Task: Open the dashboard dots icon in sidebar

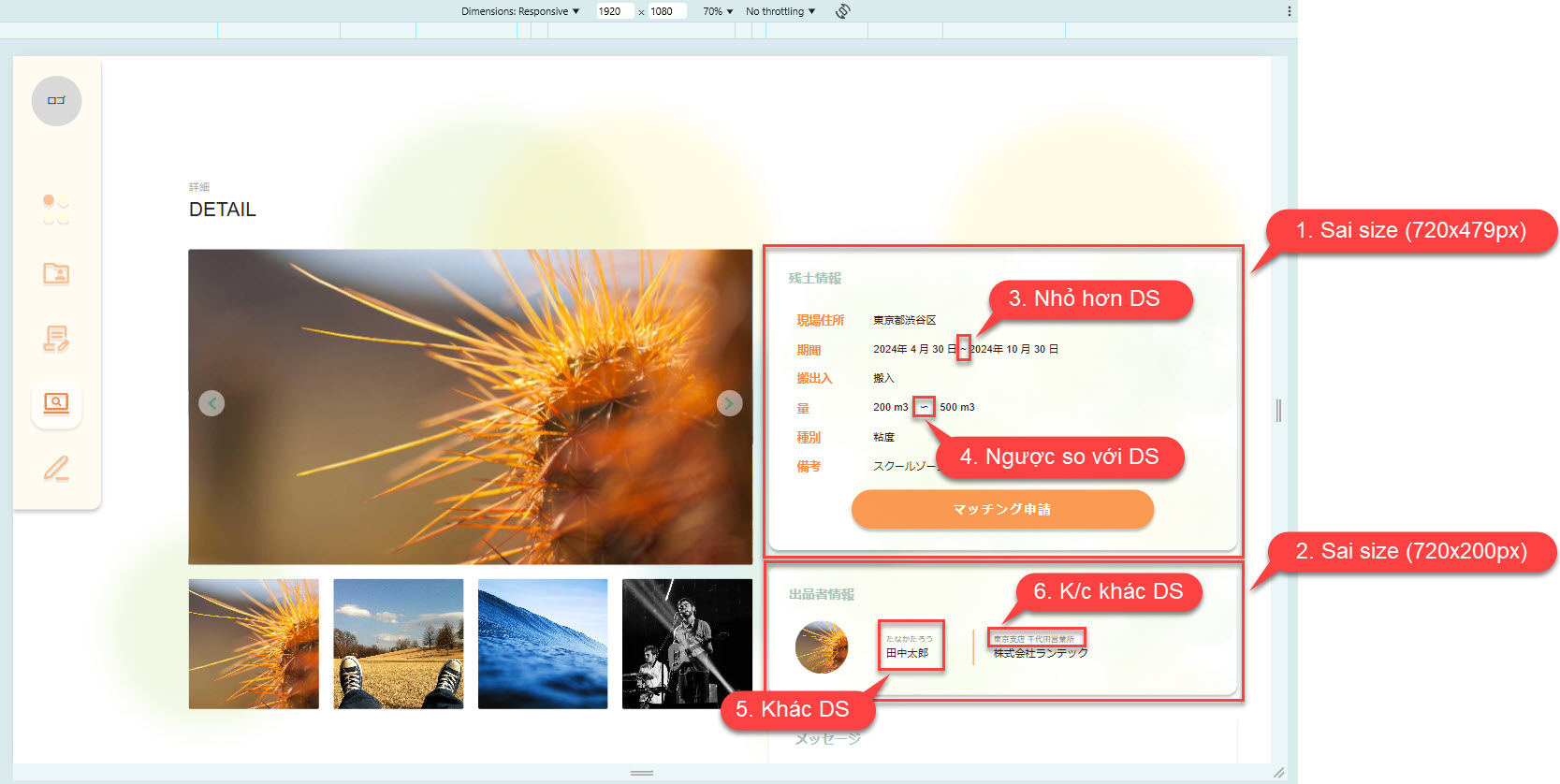Action: 56,209
